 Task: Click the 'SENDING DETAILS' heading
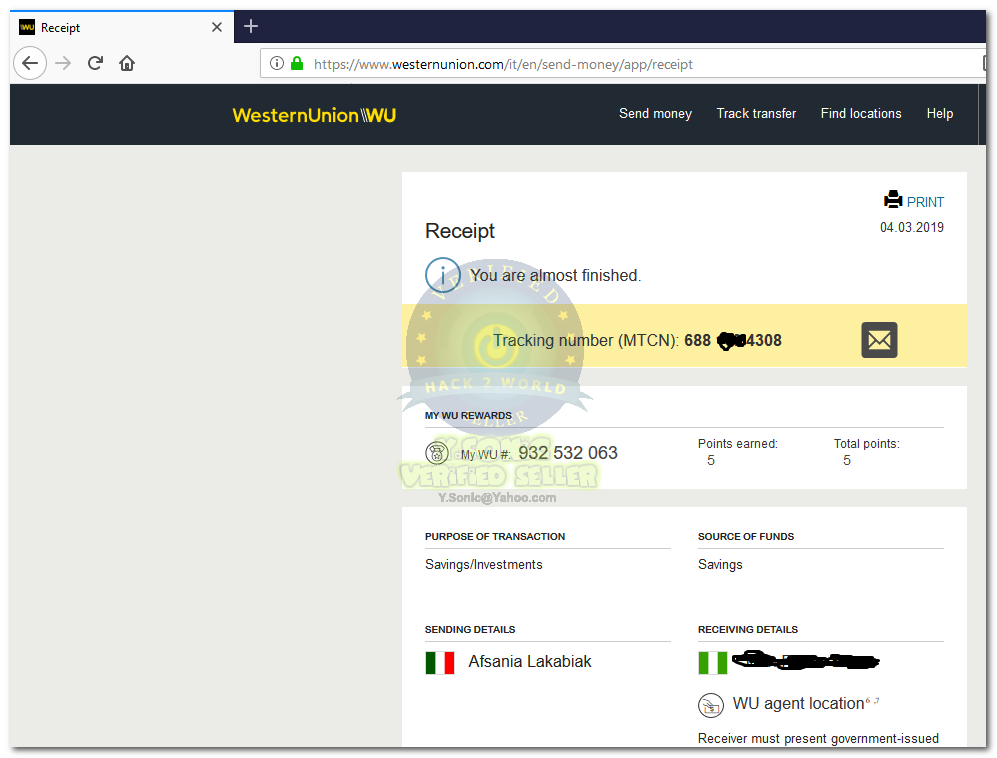[470, 630]
